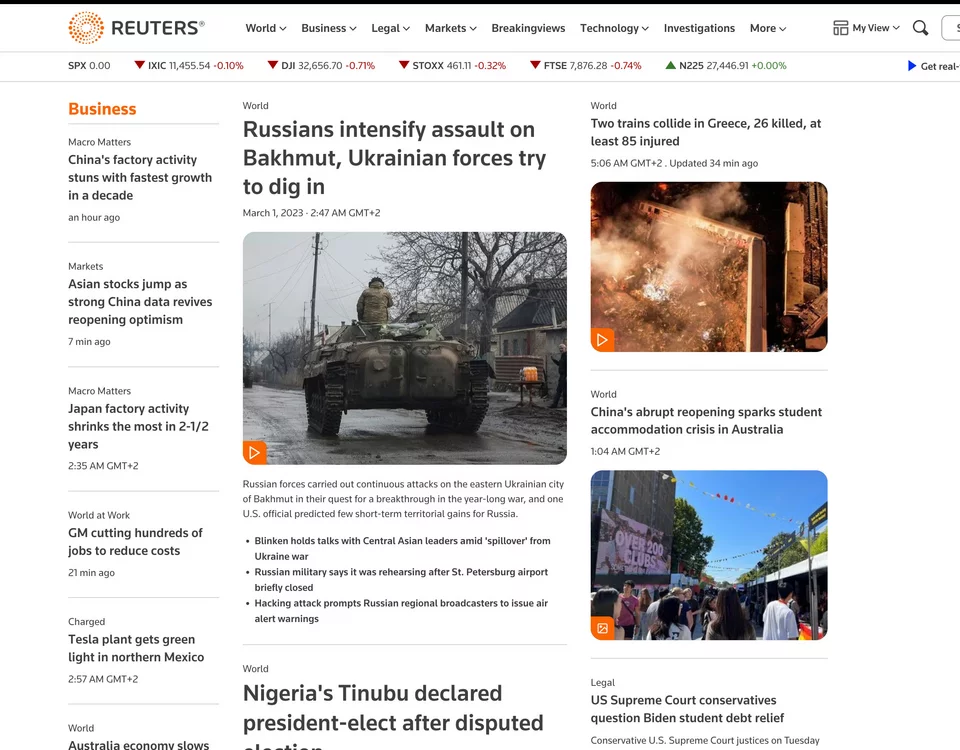Expand the Business menu
The width and height of the screenshot is (960, 750).
tap(329, 28)
